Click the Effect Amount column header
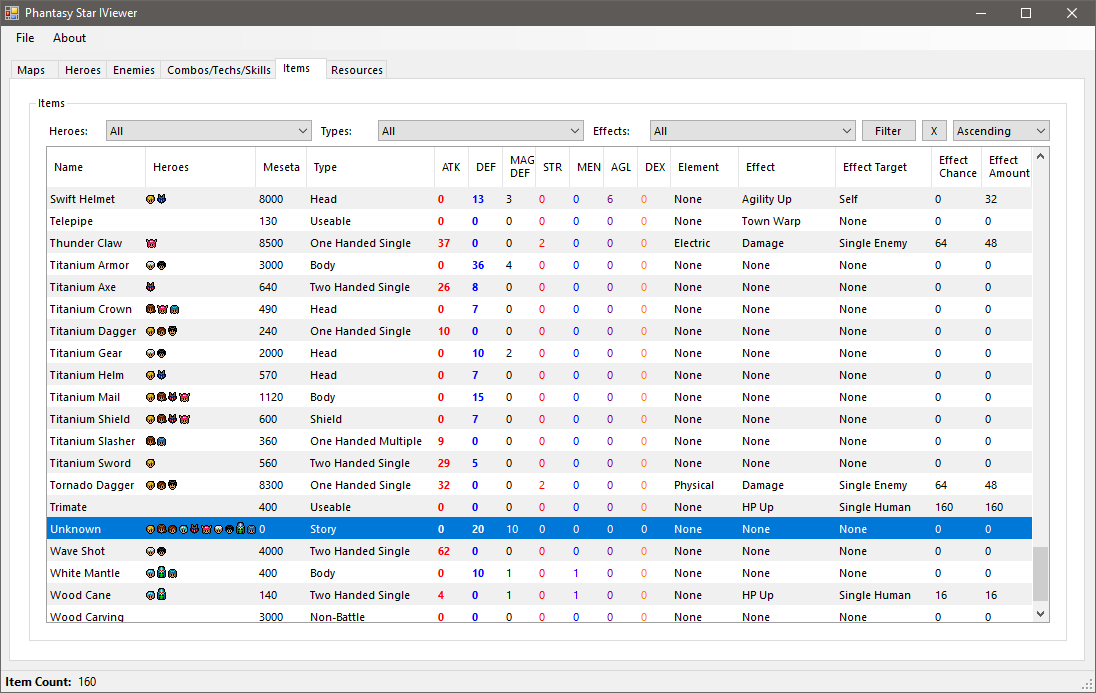This screenshot has height=693, width=1096. tap(1007, 167)
